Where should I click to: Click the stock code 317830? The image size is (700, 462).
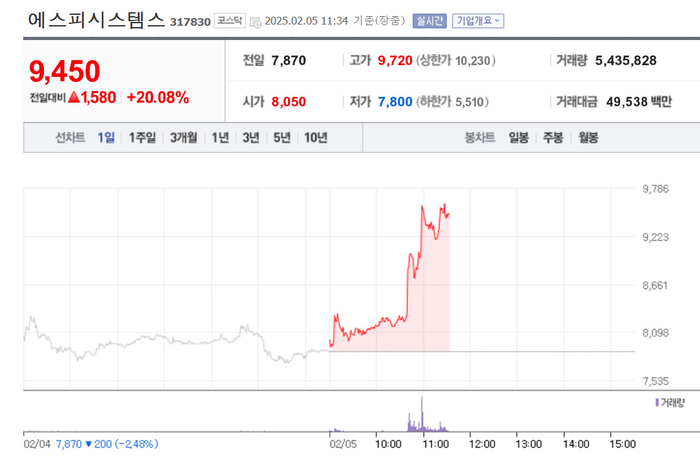pos(190,22)
